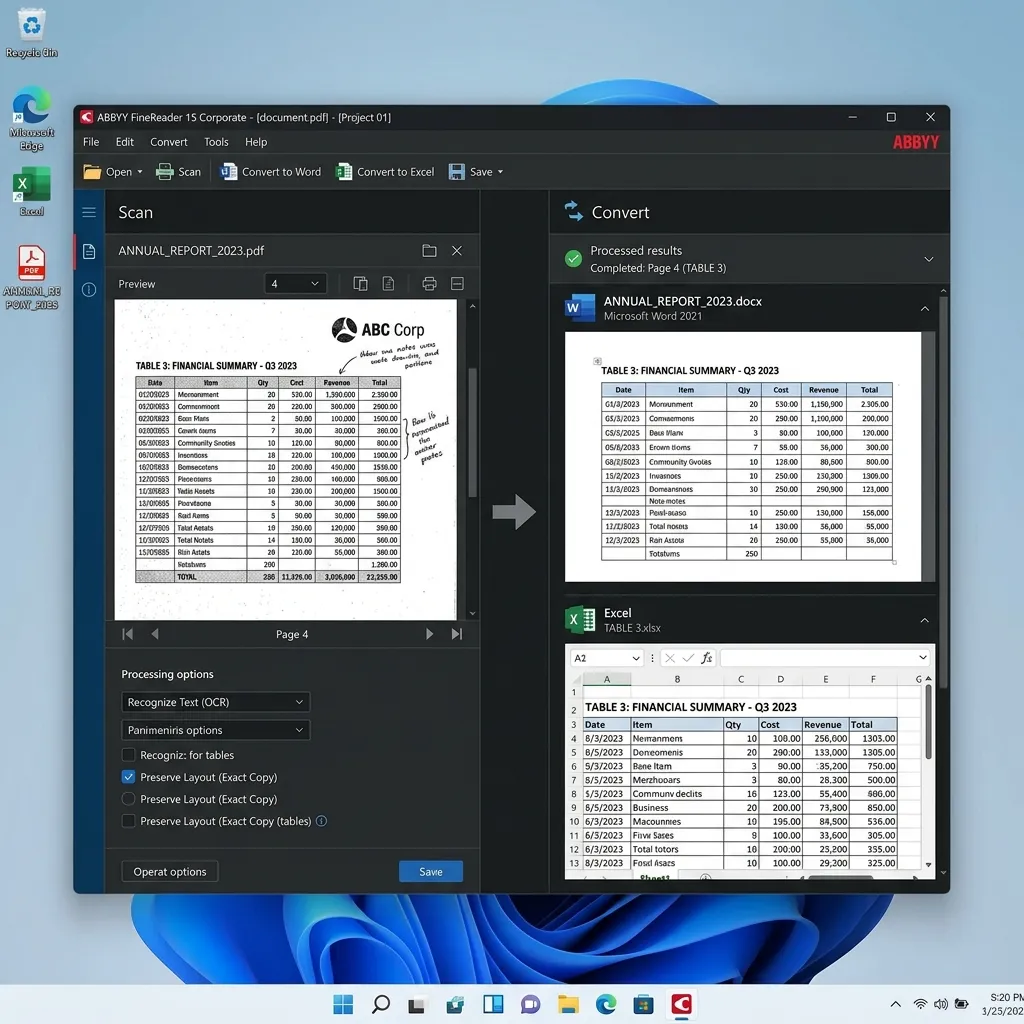The height and width of the screenshot is (1024, 1024).
Task: Go to the first page
Action: [x=127, y=634]
